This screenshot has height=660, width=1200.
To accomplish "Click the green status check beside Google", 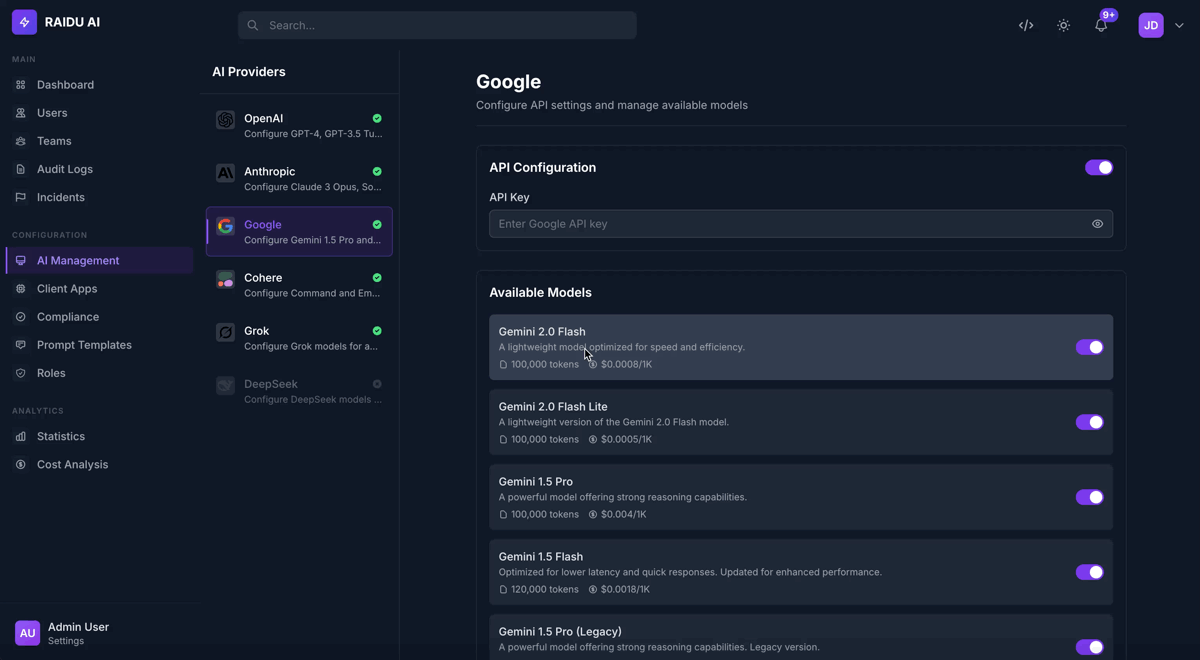I will (x=377, y=225).
